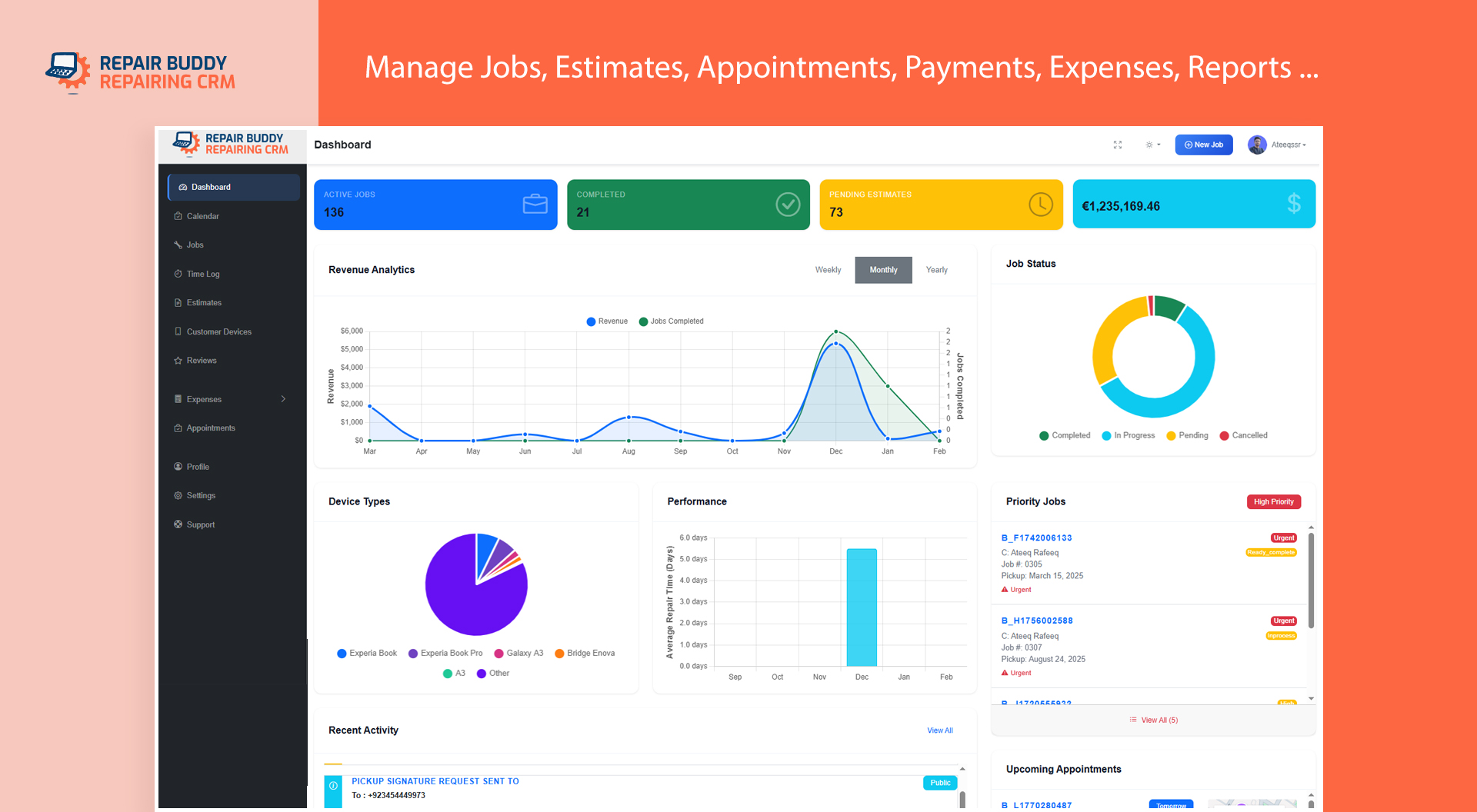Click the €1,235,169.46 total
The height and width of the screenshot is (812, 1477).
(1121, 206)
